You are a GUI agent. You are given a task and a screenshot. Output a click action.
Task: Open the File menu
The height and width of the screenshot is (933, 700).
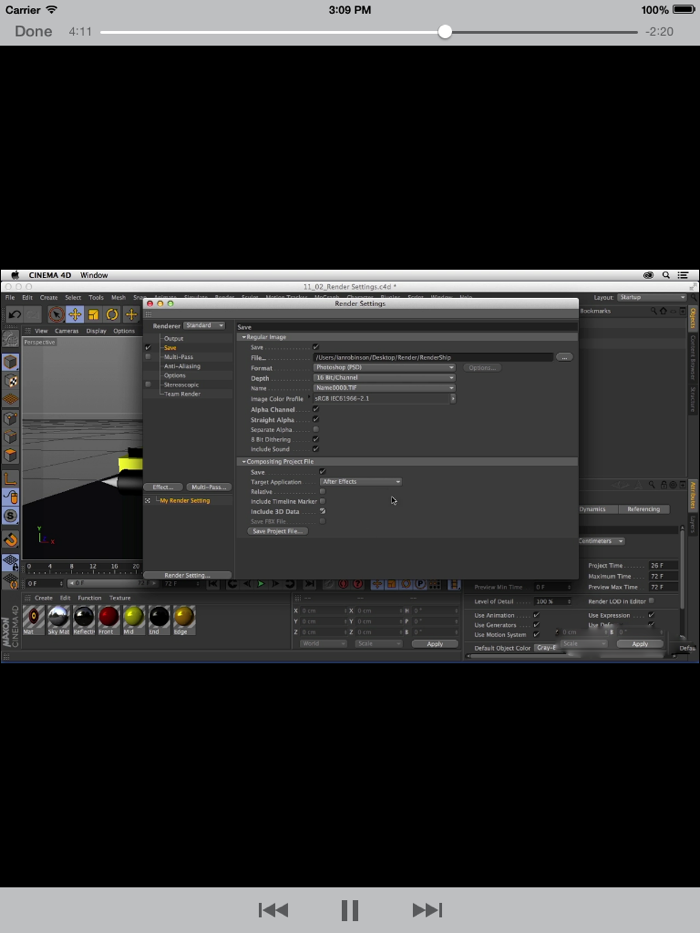coord(10,298)
